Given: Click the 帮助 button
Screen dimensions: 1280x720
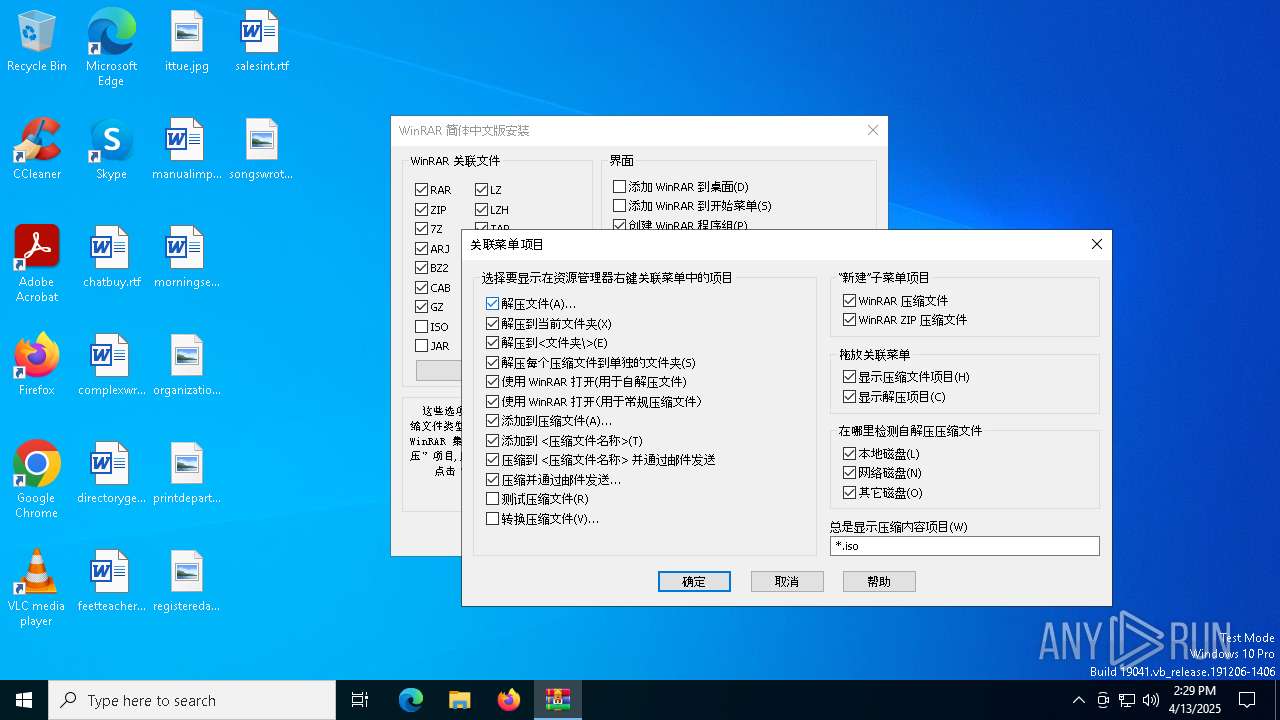Looking at the screenshot, I should 879,581.
